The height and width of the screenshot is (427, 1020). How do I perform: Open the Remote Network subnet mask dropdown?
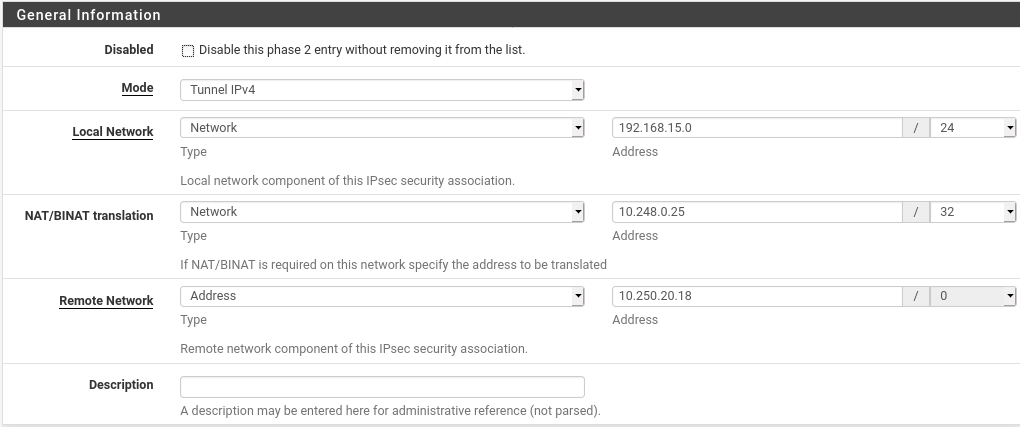pyautogui.click(x=972, y=296)
